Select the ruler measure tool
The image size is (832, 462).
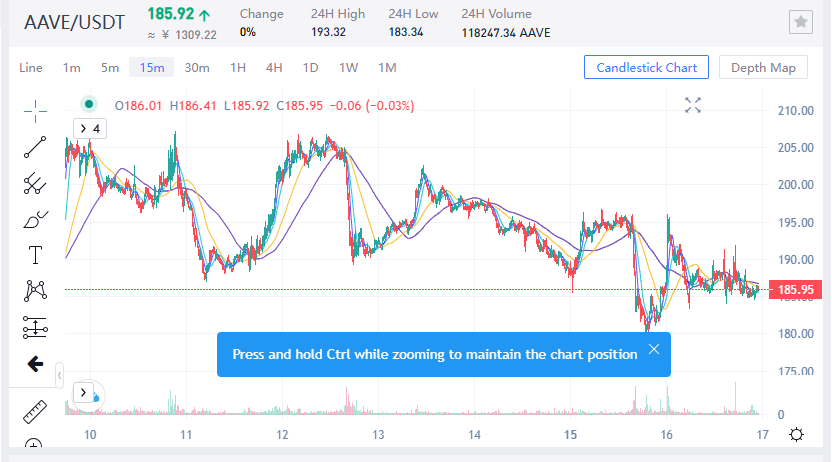[x=35, y=412]
